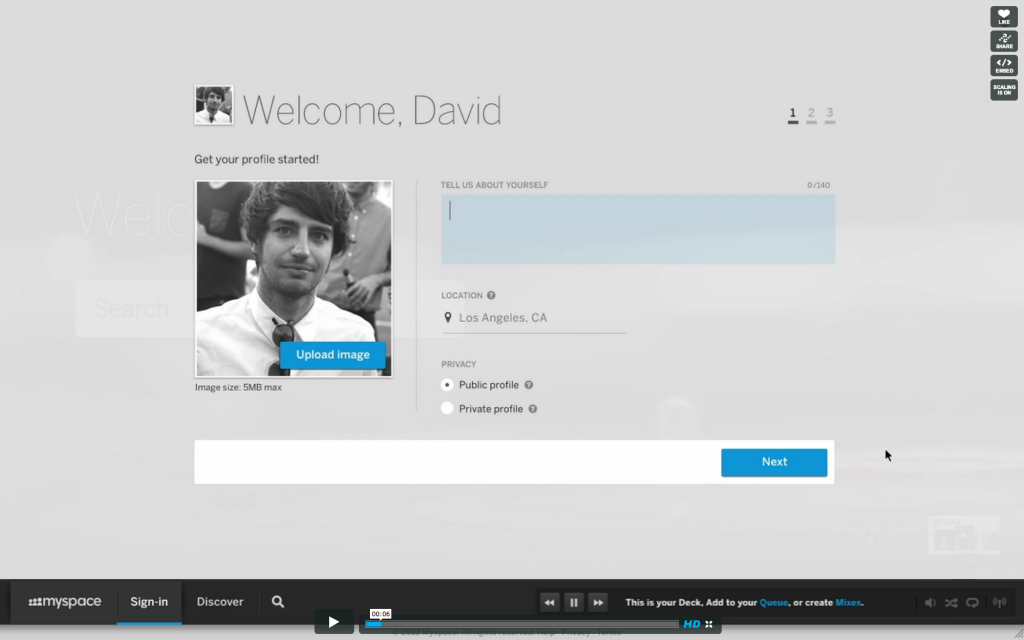Screen dimensions: 1024x640
Task: Select the Private profile radio button
Action: tap(447, 409)
